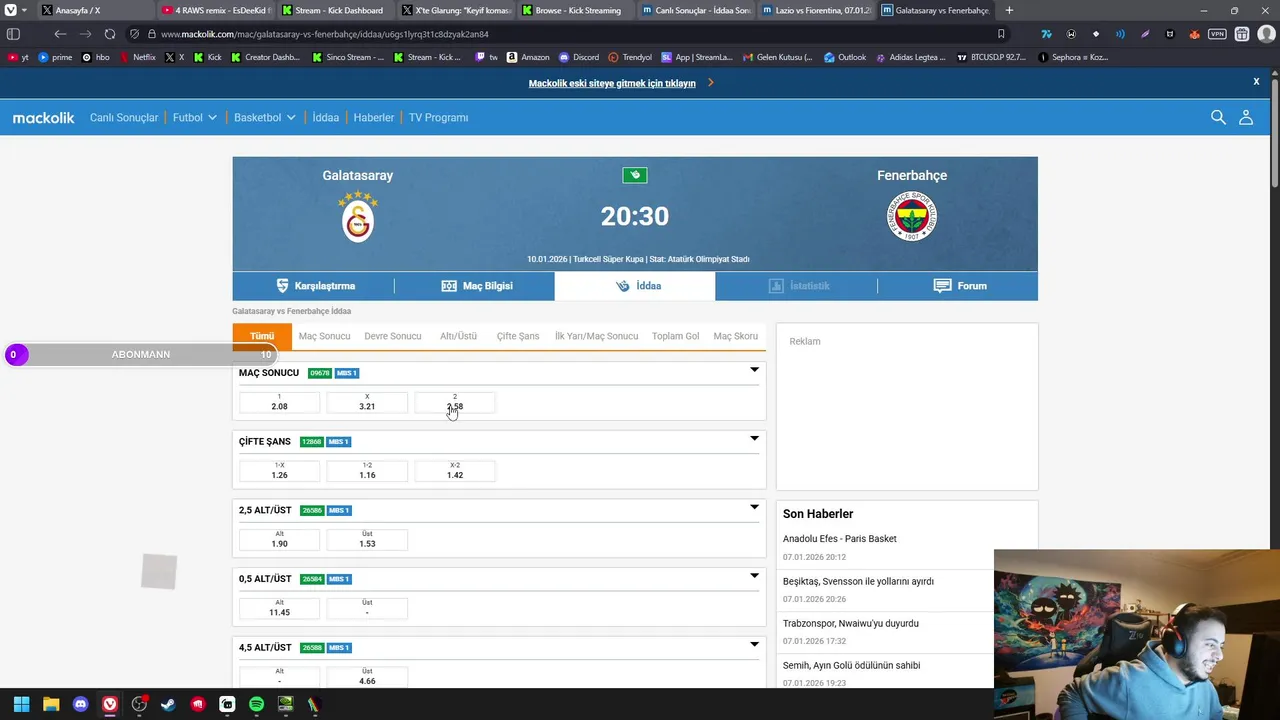Viewport: 1280px width, 720px height.
Task: Switch to the Karşılaştırma tab
Action: tap(313, 286)
